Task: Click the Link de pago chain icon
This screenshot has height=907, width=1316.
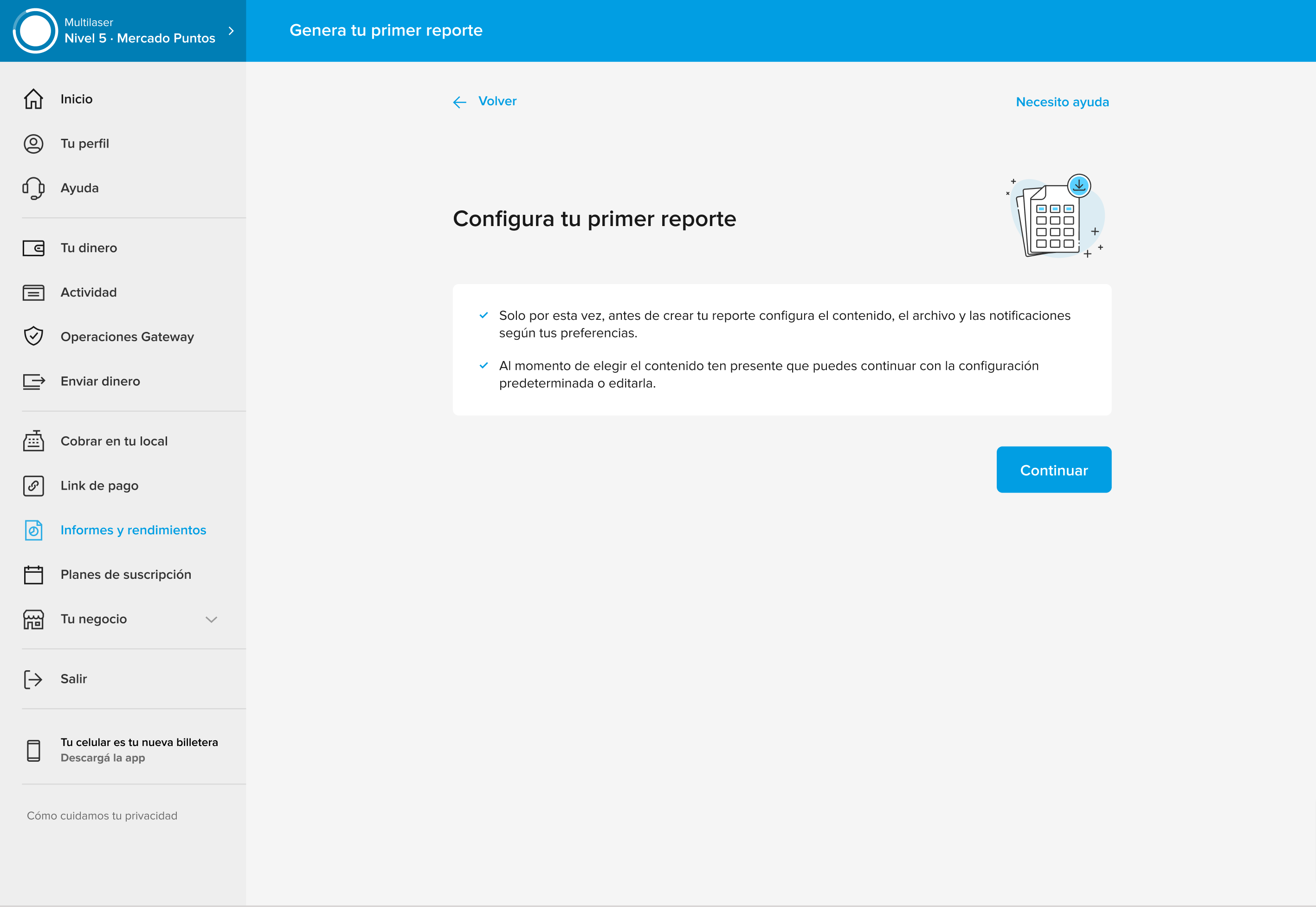Action: 33,486
